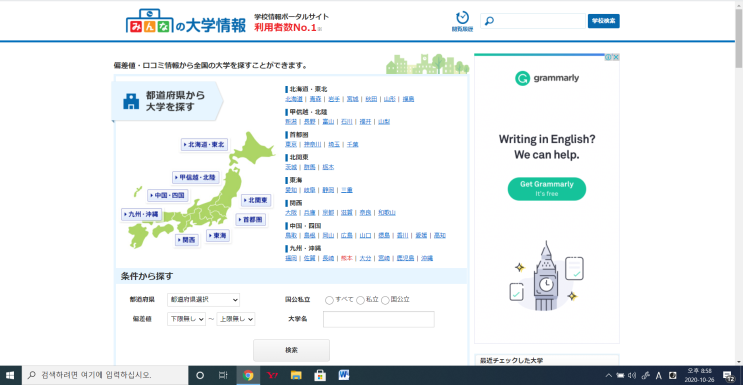Click the Big Ben illustration in the ad
Image resolution: width=743 pixels, height=385 pixels.
[546, 276]
